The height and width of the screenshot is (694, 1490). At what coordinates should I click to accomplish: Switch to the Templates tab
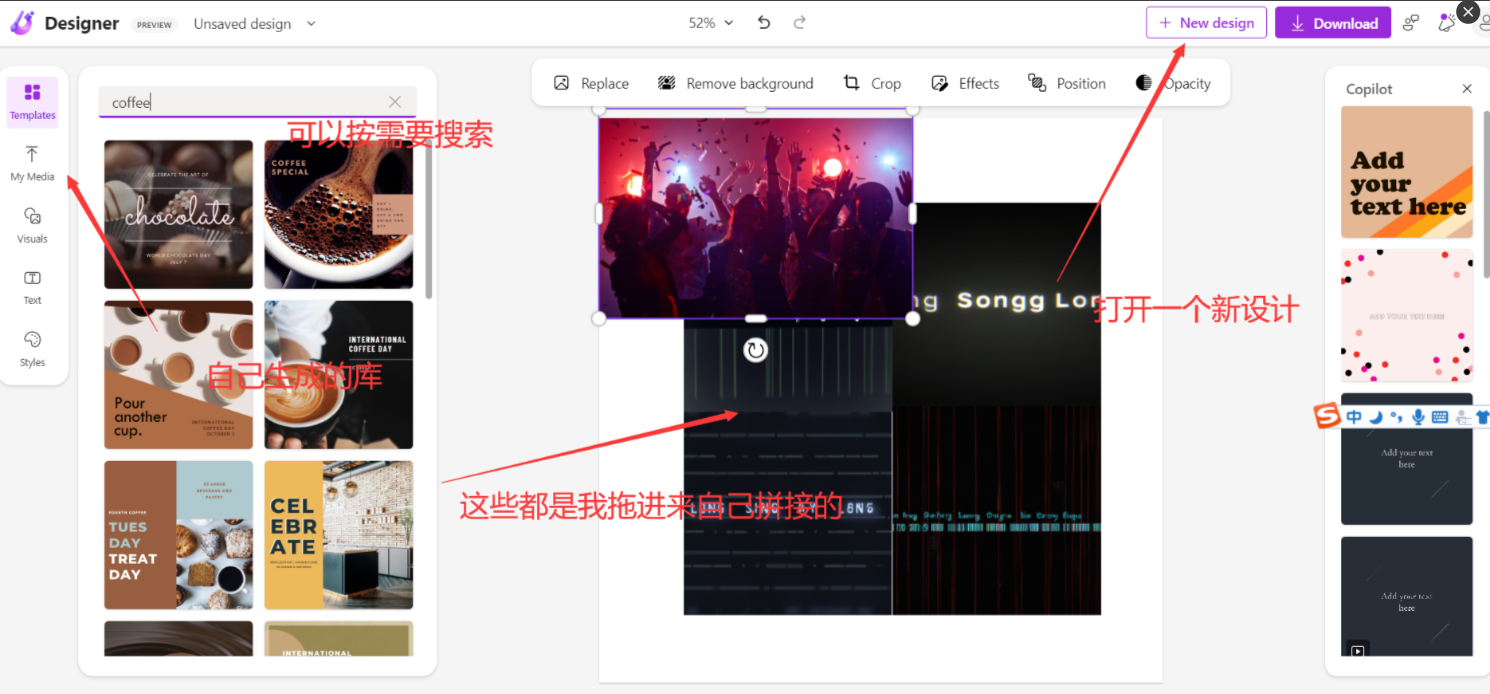[x=32, y=101]
